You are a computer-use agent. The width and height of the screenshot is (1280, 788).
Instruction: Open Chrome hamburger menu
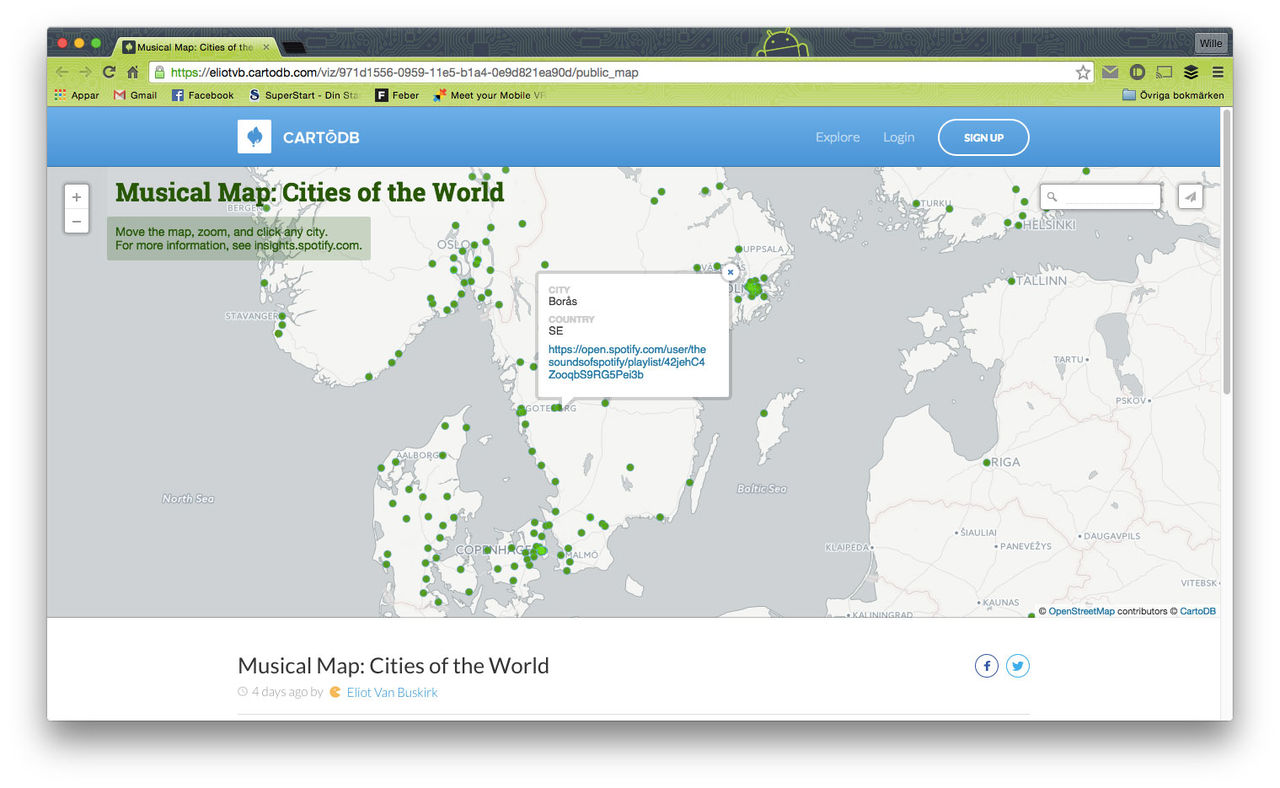pos(1218,72)
